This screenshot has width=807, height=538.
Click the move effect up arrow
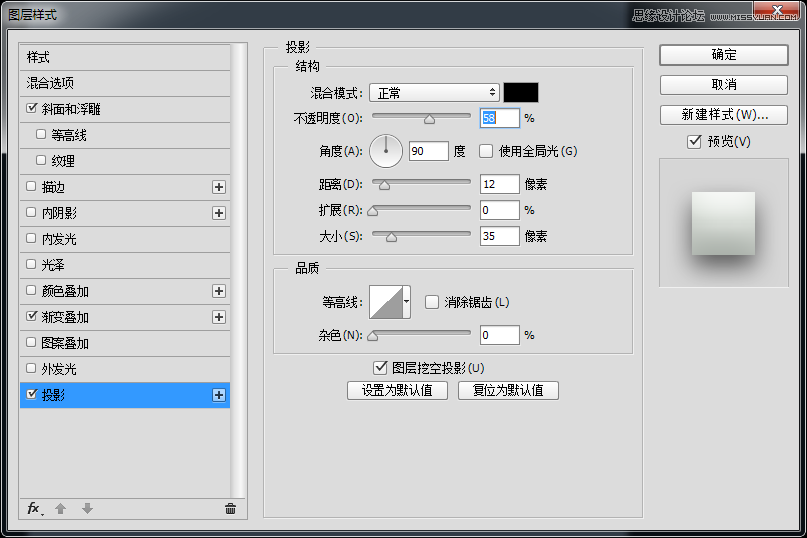(61, 509)
